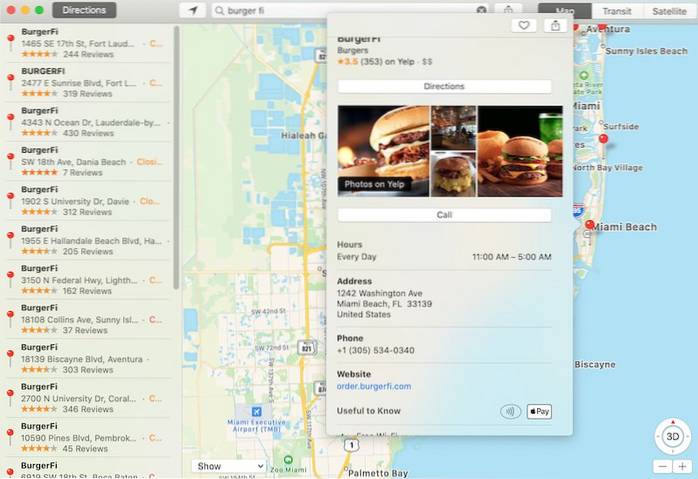The image size is (698, 479).
Task: Share this place using the share icon
Action: coord(555,25)
